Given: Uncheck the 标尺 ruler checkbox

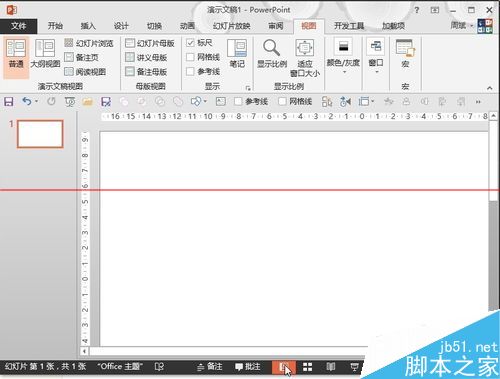Looking at the screenshot, I should coord(190,43).
